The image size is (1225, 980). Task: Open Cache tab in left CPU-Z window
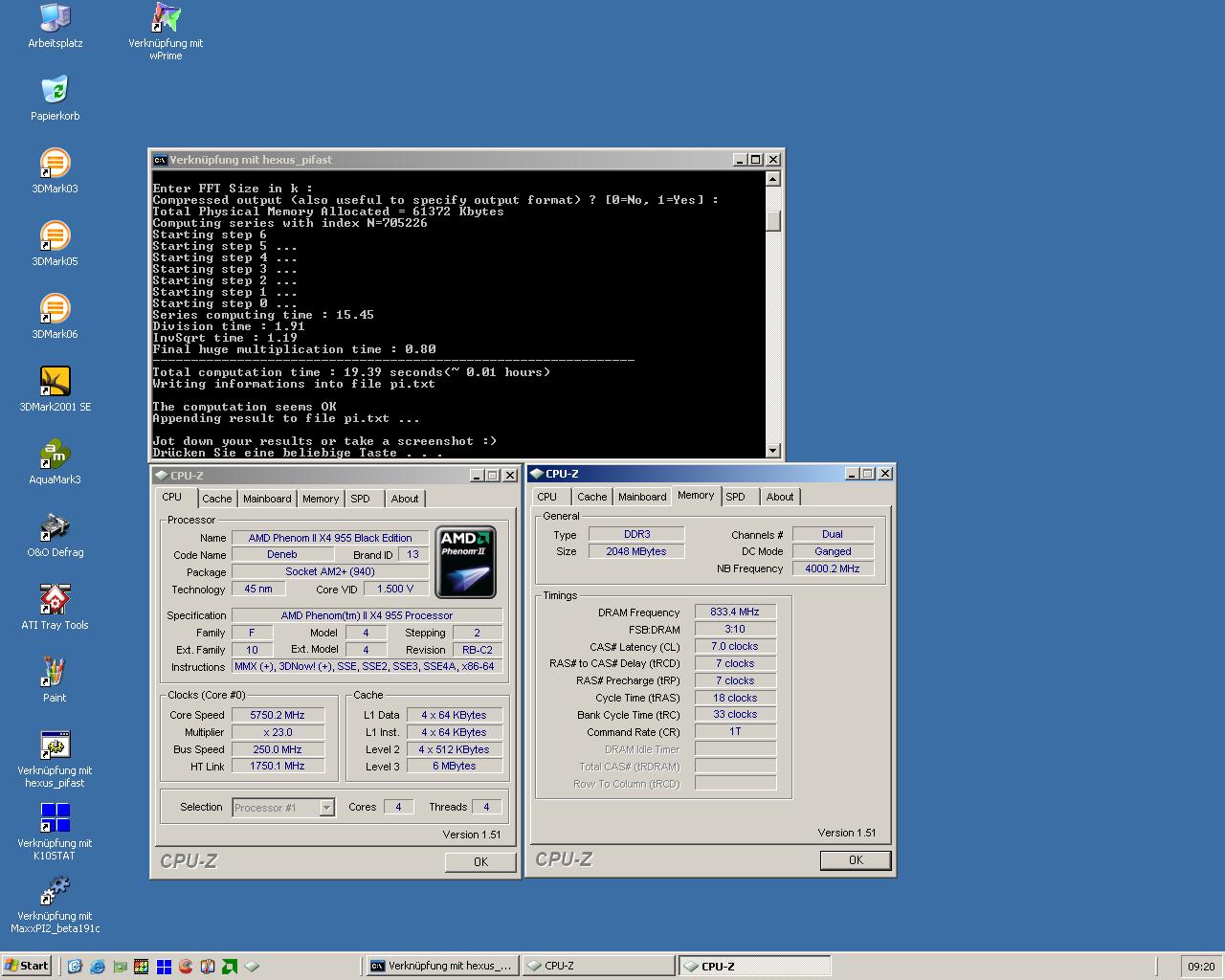217,499
